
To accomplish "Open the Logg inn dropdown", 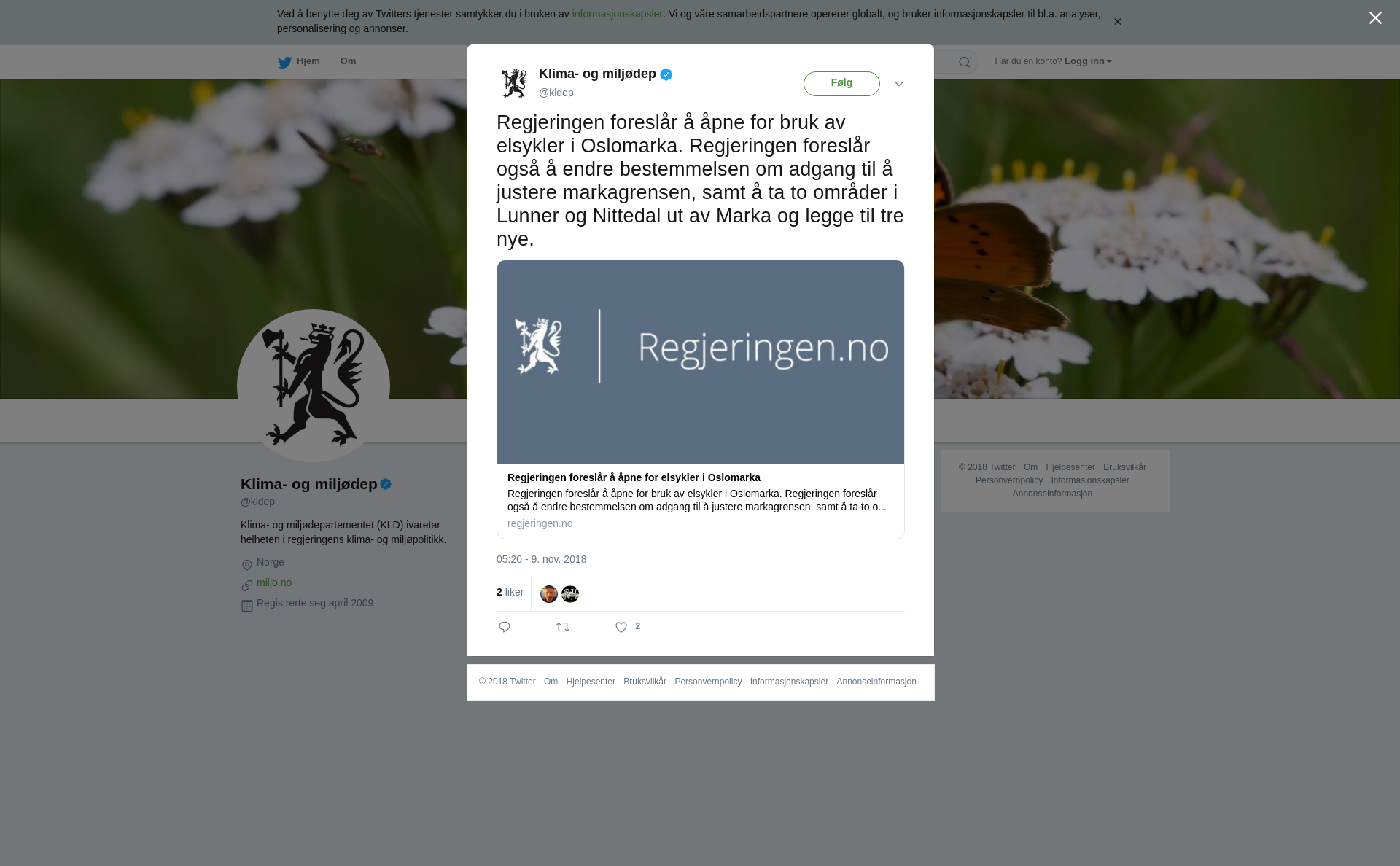I will click(1088, 61).
